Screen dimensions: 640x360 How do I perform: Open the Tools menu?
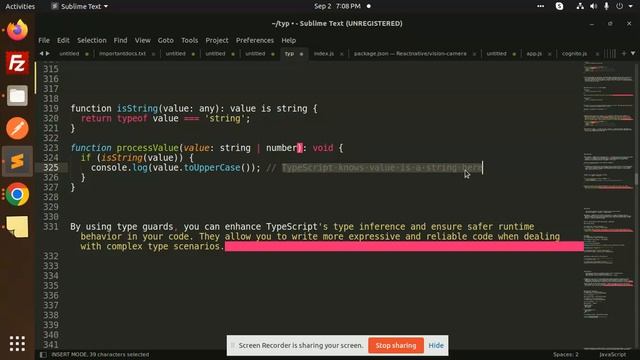[x=189, y=40]
